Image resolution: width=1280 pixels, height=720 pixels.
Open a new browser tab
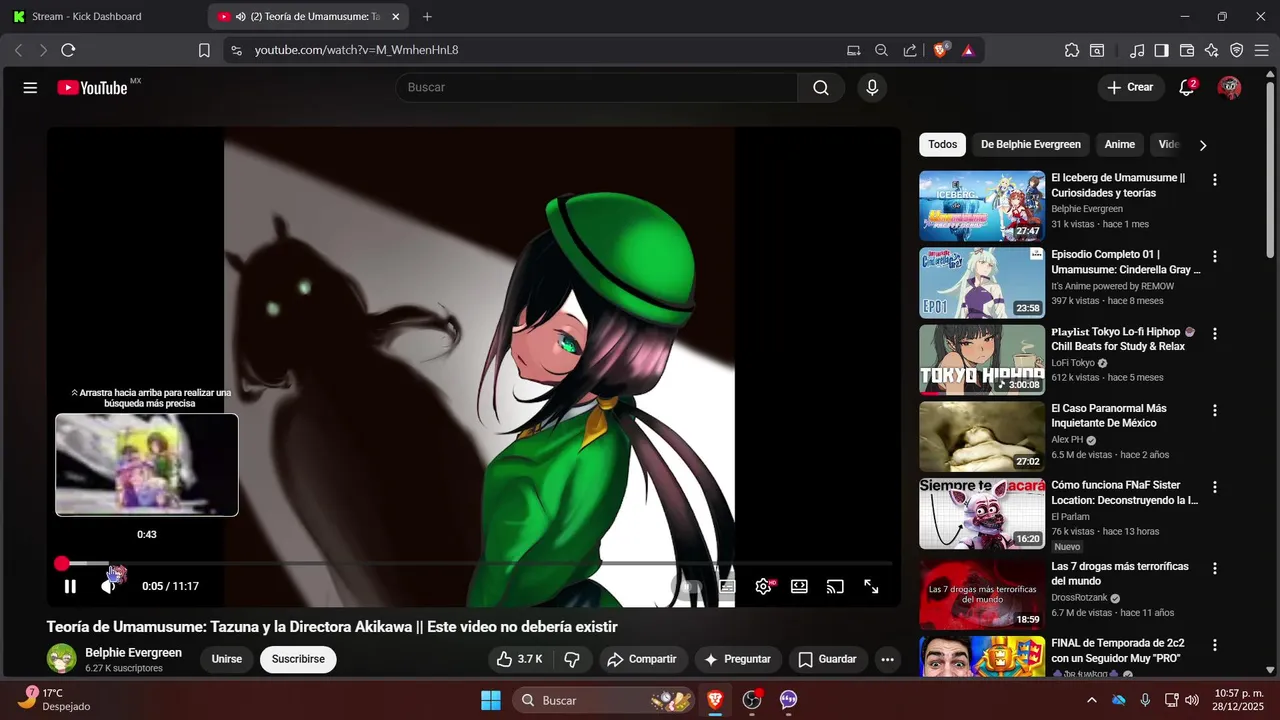(427, 17)
